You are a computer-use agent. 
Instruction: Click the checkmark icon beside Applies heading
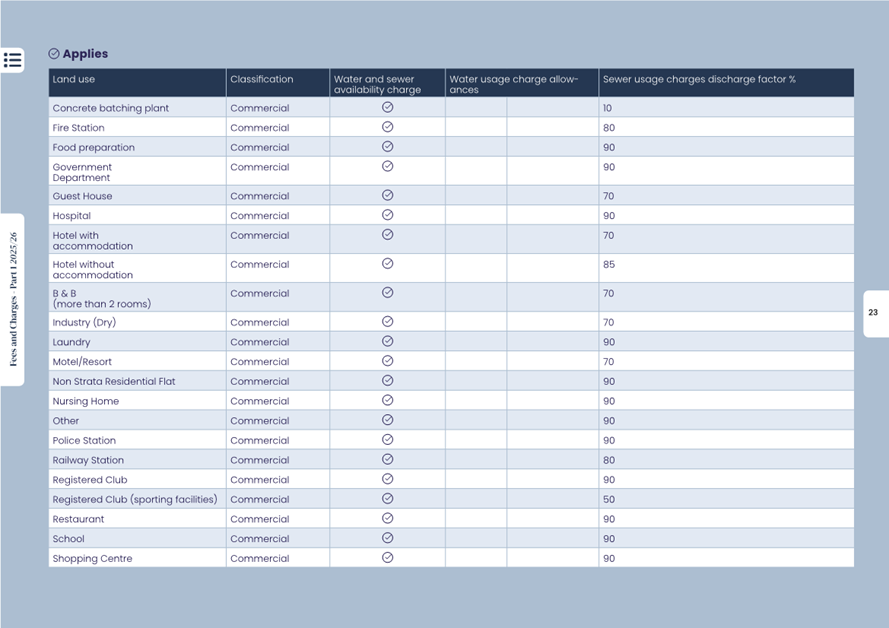pyautogui.click(x=54, y=54)
